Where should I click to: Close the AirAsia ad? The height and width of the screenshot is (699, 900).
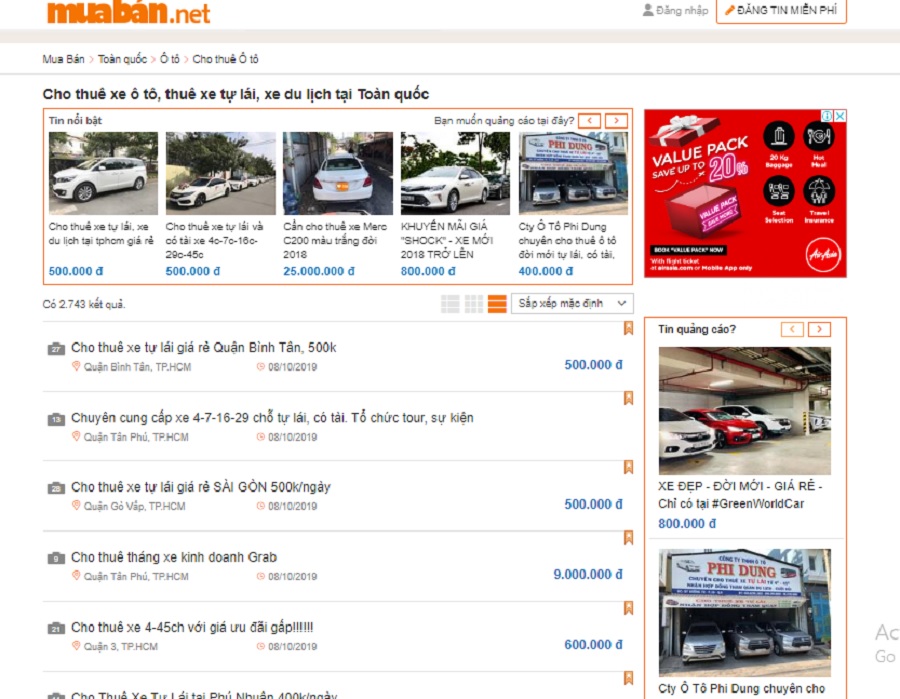(x=840, y=116)
